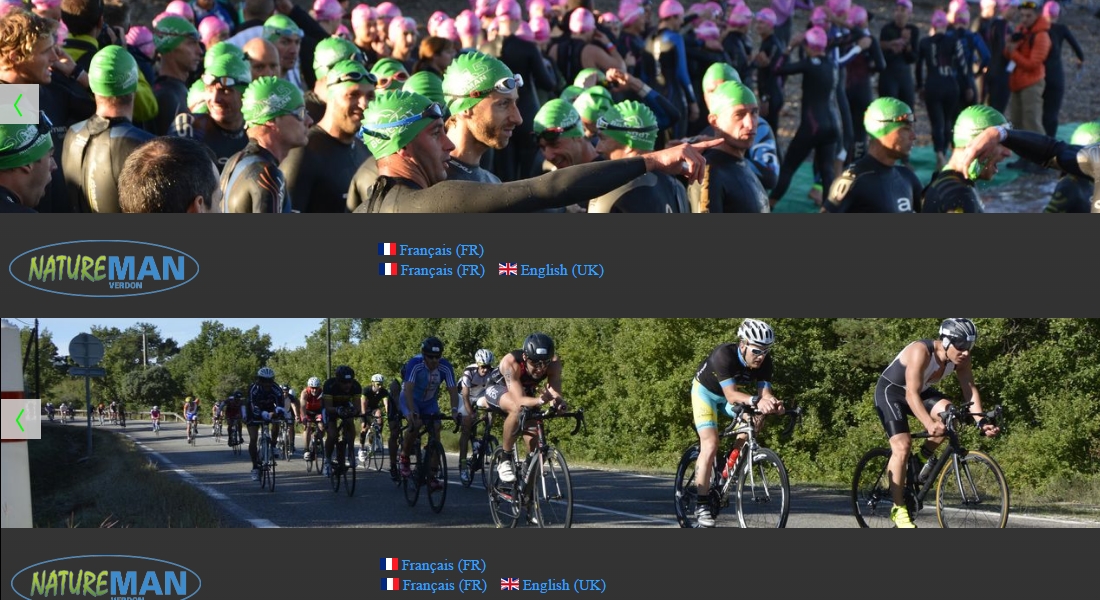Viewport: 1100px width, 600px height.
Task: Switch to English (UK) below cyclists photo
Action: click(x=564, y=585)
